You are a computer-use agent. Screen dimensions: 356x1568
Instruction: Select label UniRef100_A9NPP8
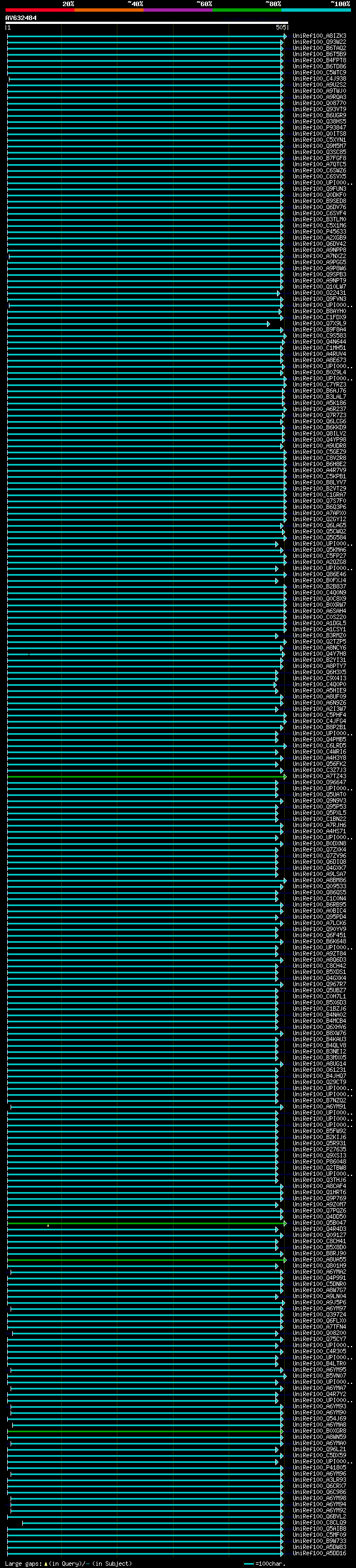point(319,250)
